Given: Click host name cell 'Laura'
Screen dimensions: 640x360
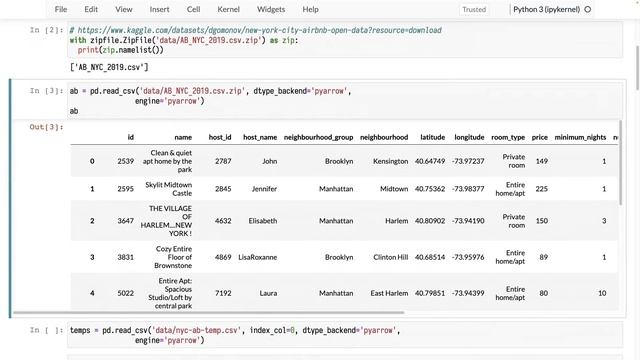Looking at the screenshot, I should (268, 293).
